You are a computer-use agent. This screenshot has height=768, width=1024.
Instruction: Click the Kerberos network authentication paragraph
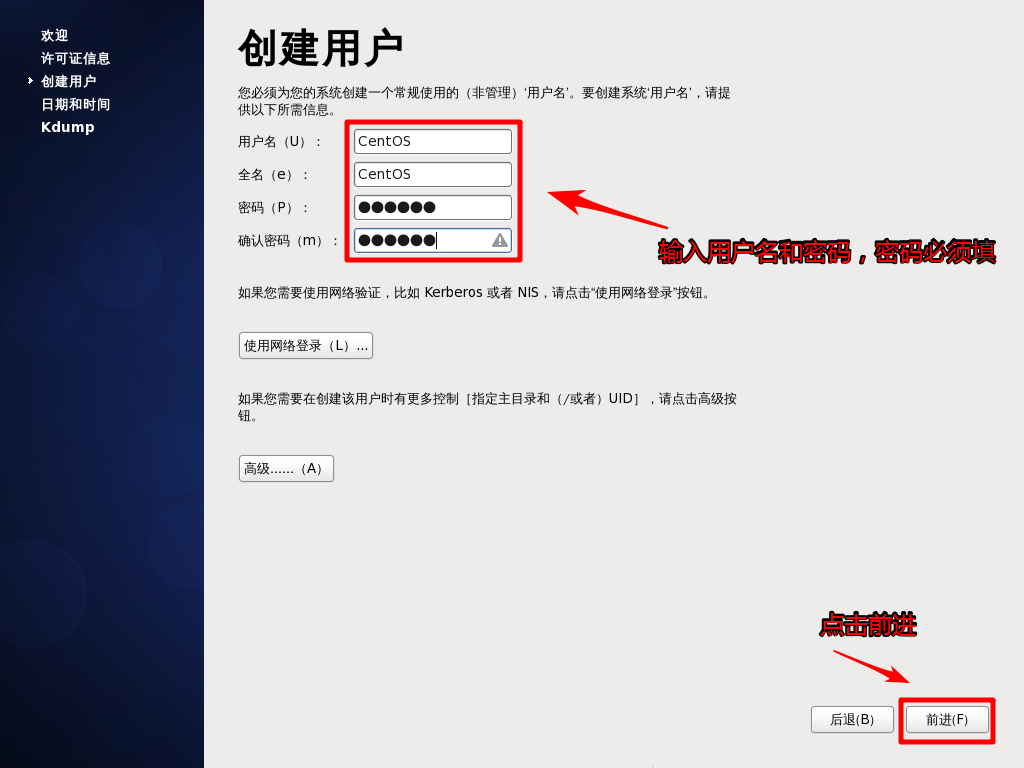click(473, 293)
